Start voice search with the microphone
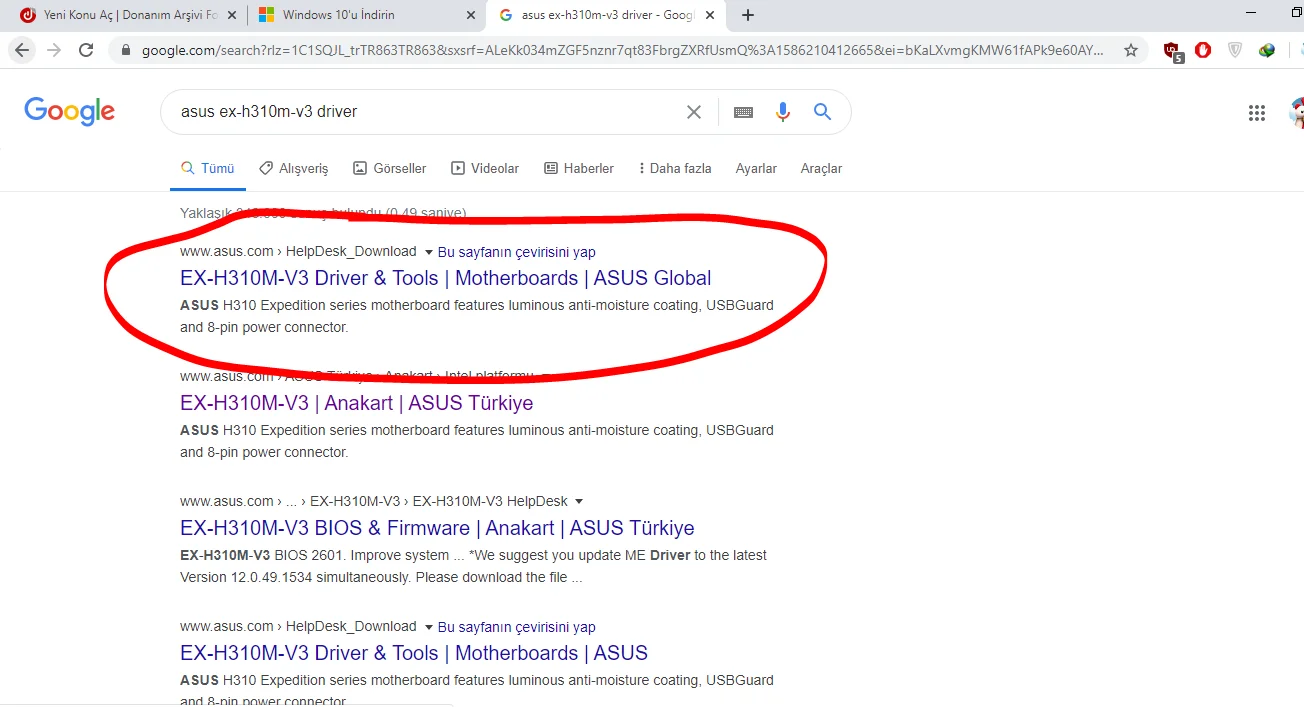This screenshot has width=1304, height=707. pos(783,112)
